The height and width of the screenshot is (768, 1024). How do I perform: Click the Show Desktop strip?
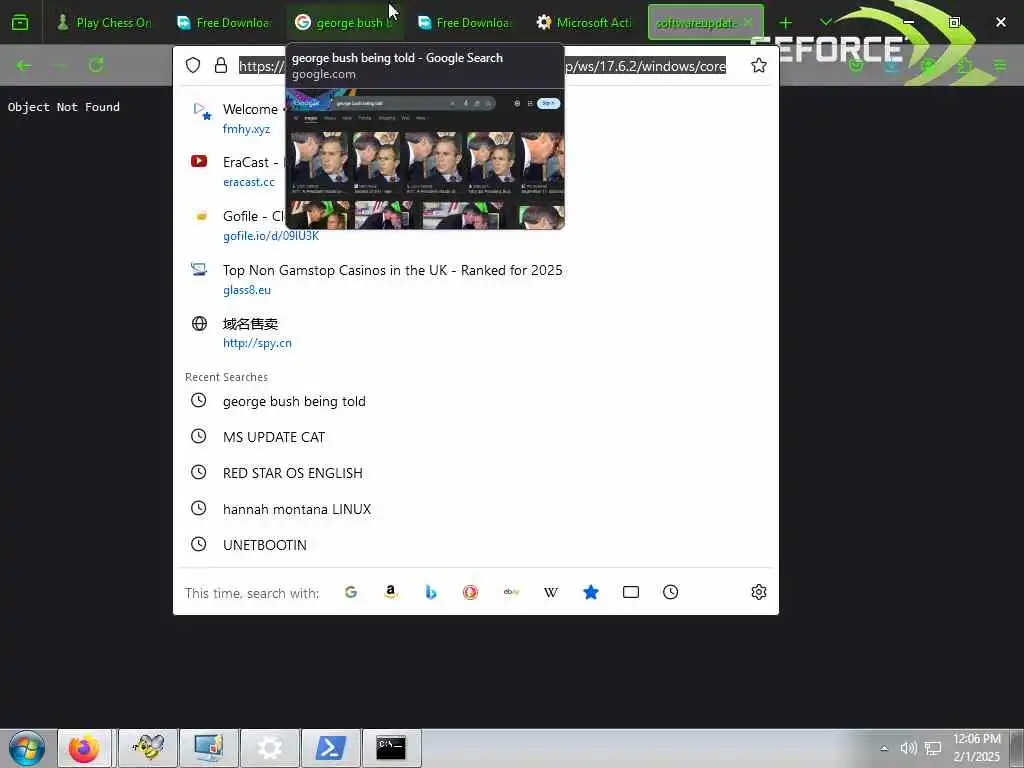1017,748
